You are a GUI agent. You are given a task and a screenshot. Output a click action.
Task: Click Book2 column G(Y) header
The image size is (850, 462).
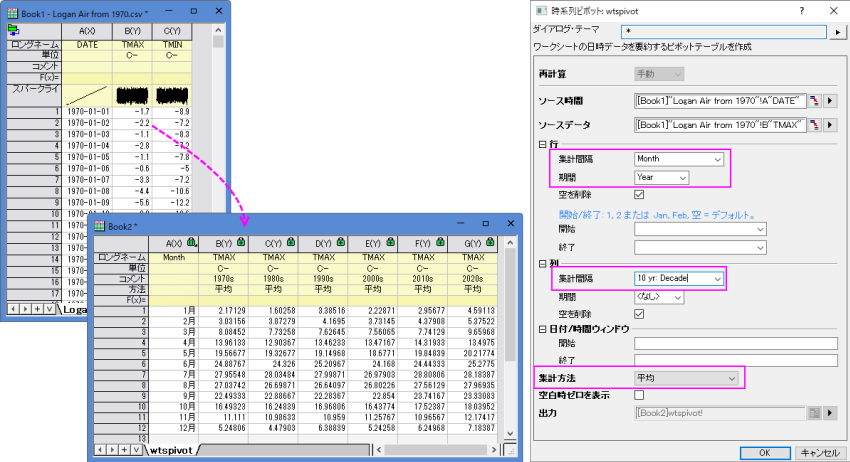coord(472,243)
